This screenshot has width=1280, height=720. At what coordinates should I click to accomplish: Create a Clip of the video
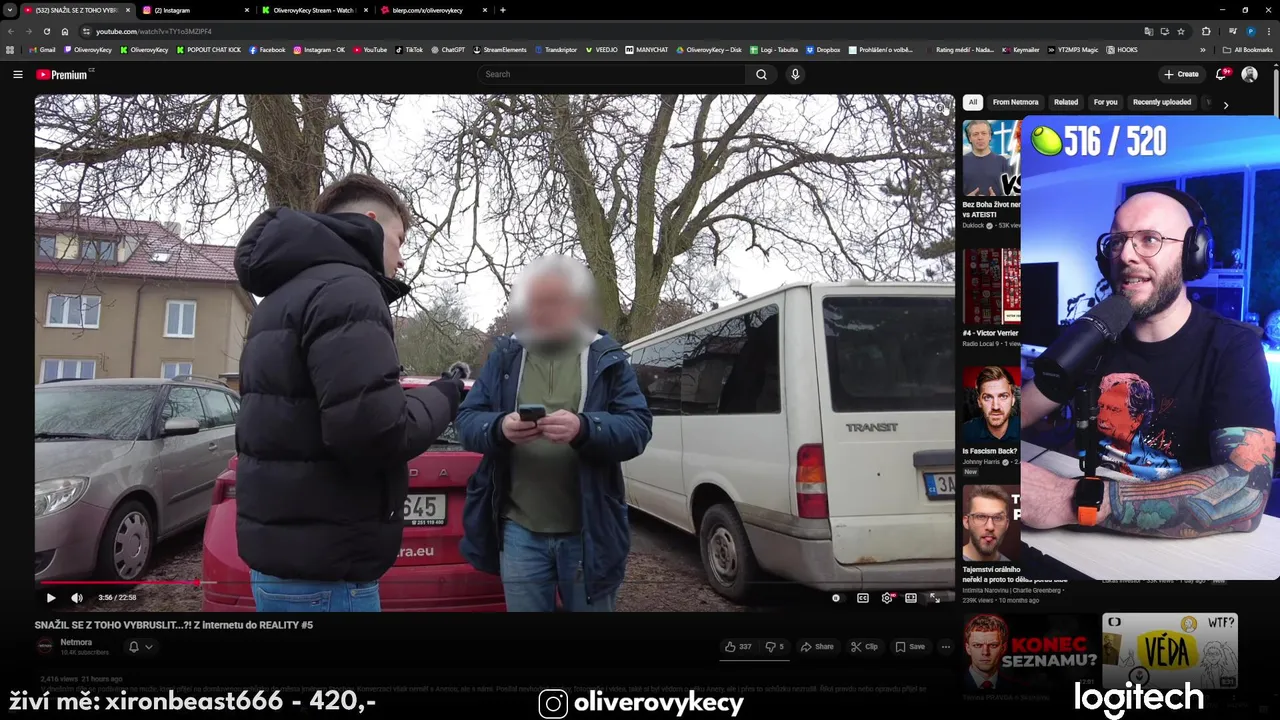point(864,647)
